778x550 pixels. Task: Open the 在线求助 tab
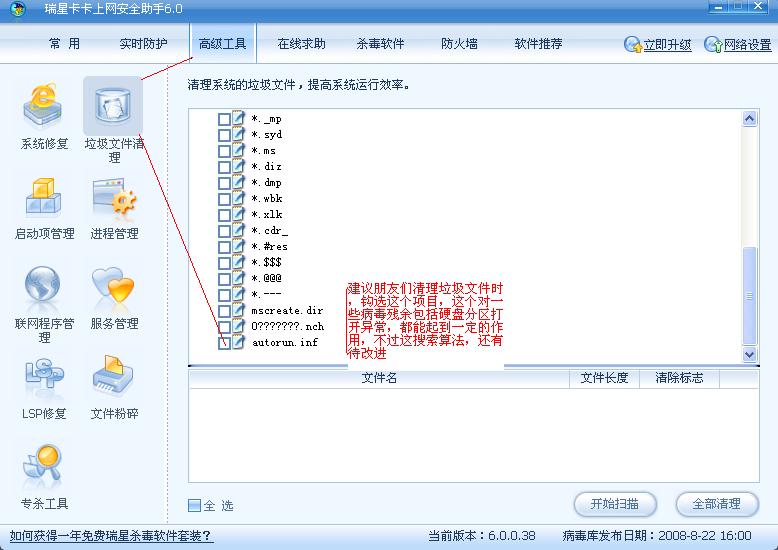point(302,44)
